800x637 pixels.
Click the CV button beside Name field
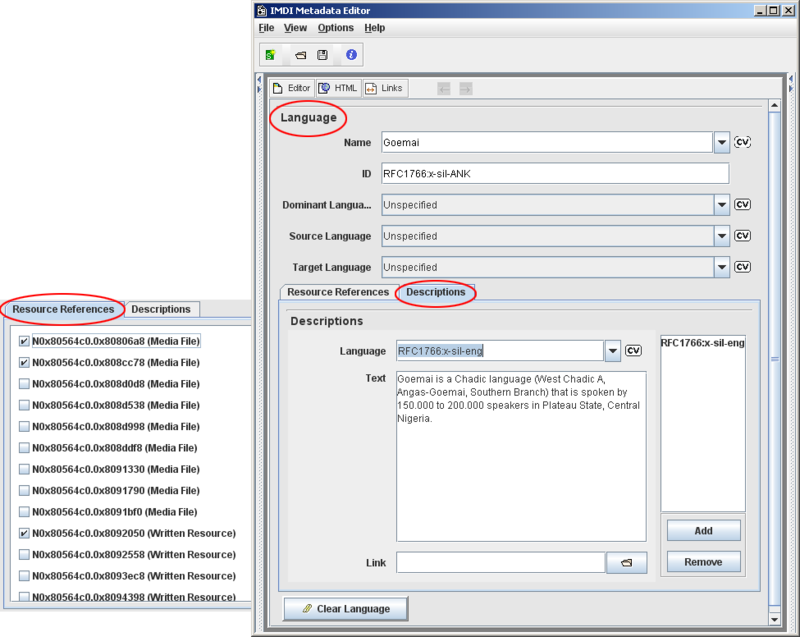742,142
